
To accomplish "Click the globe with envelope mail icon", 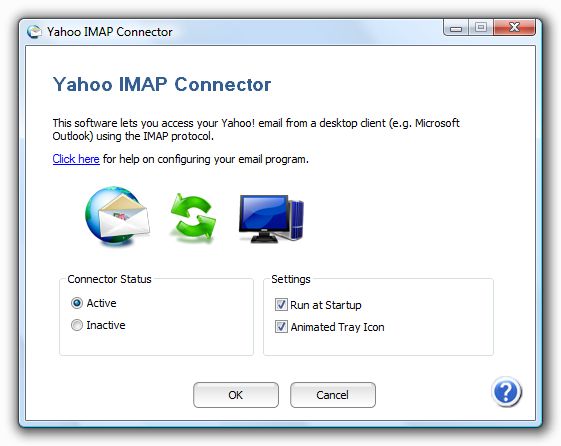I will (x=117, y=215).
